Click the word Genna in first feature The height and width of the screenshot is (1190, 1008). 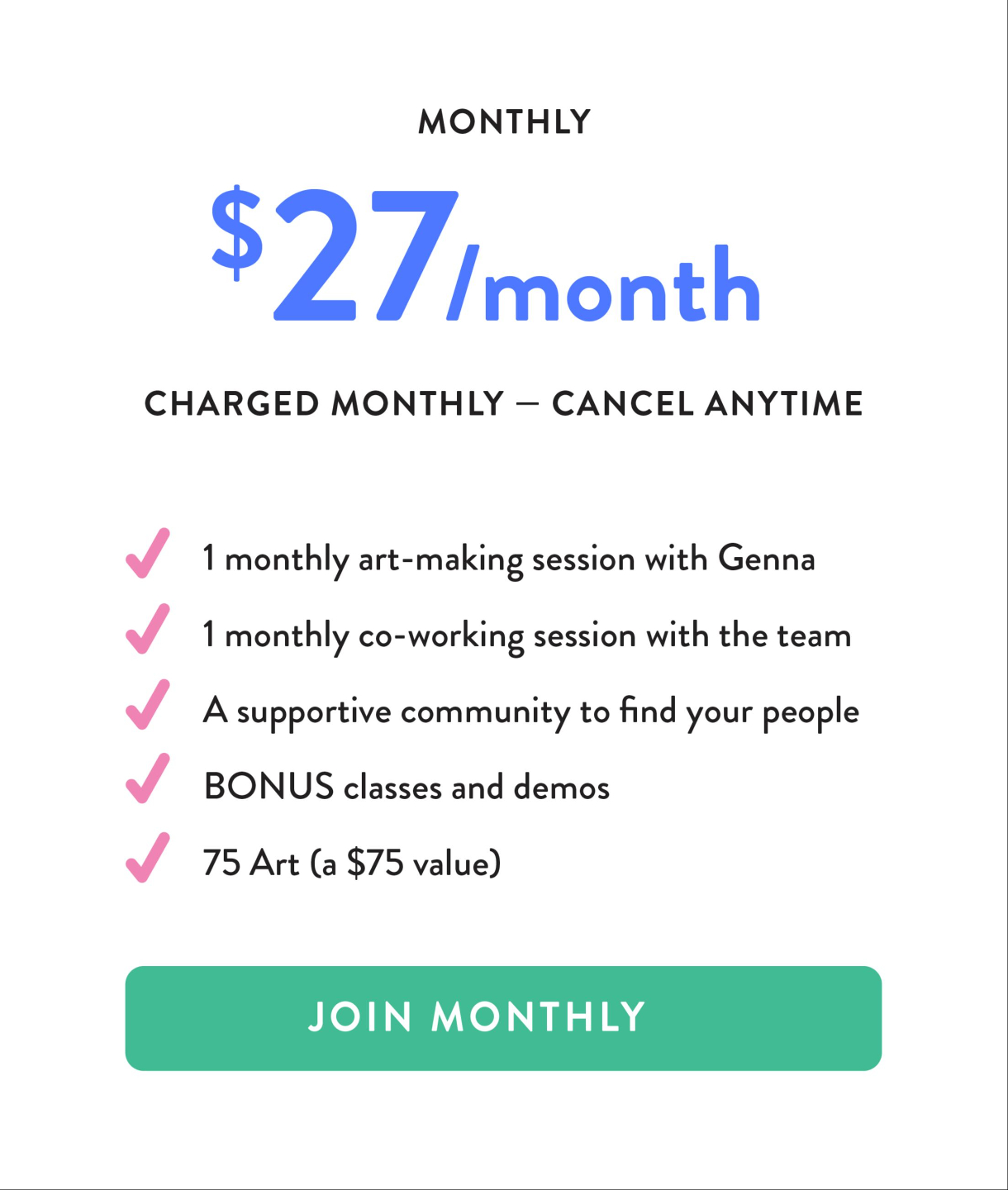[767, 558]
